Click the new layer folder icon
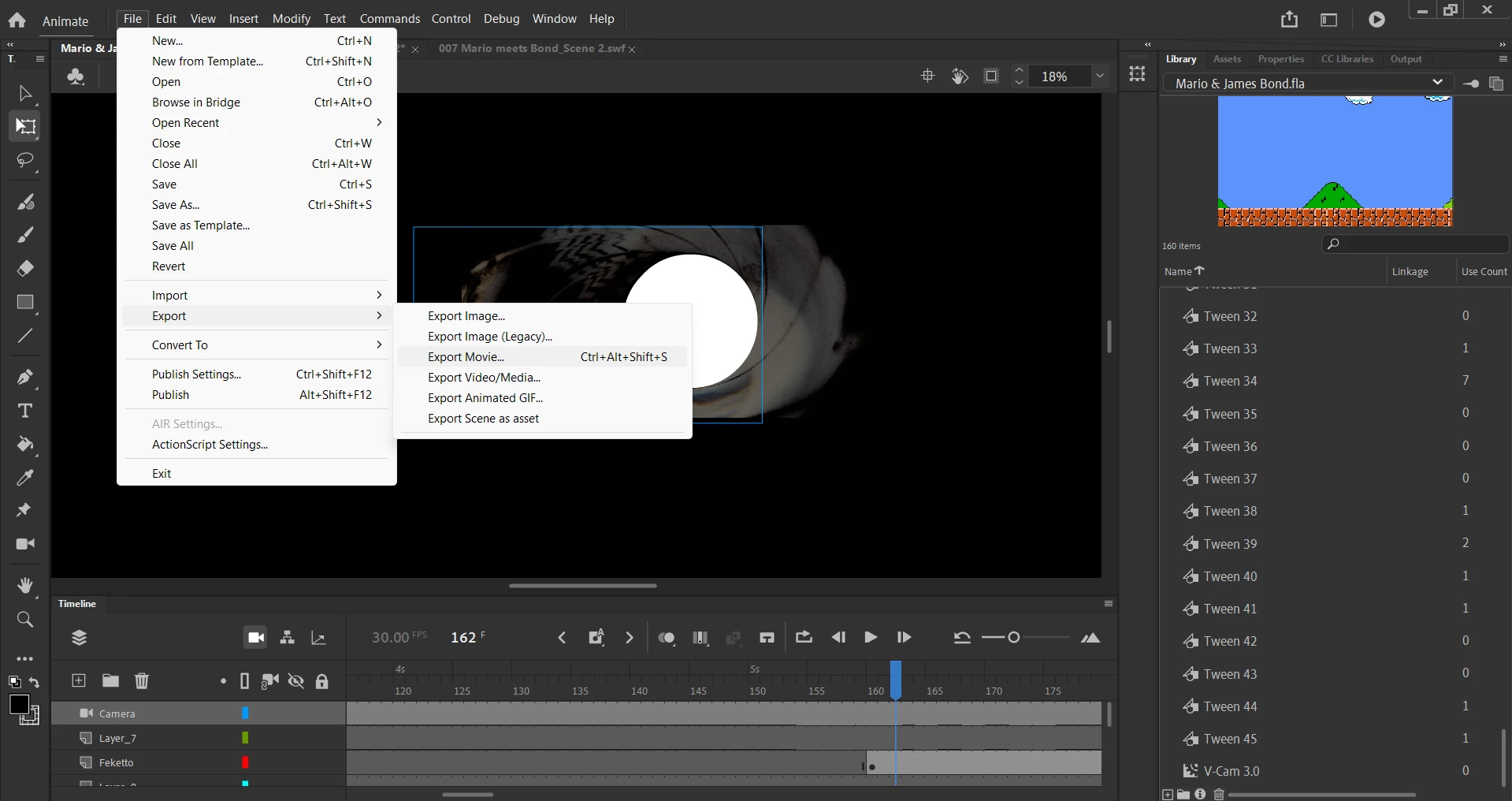The width and height of the screenshot is (1512, 801). 110,680
